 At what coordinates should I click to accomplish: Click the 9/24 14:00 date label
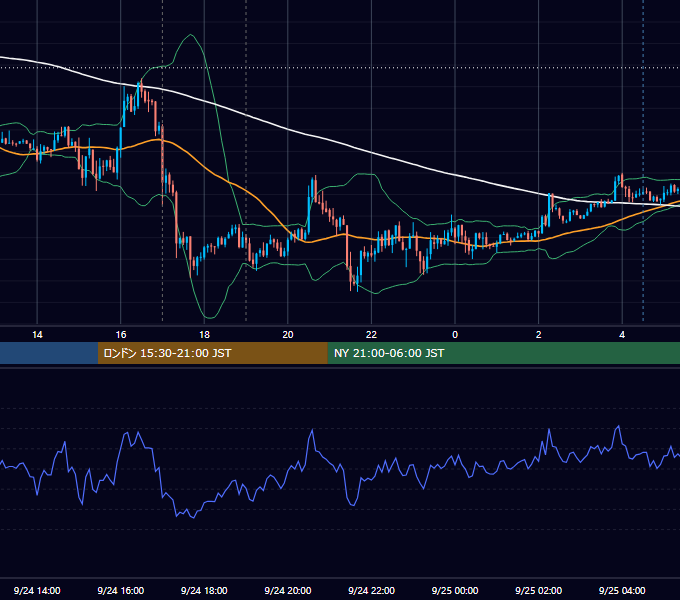coord(37,590)
